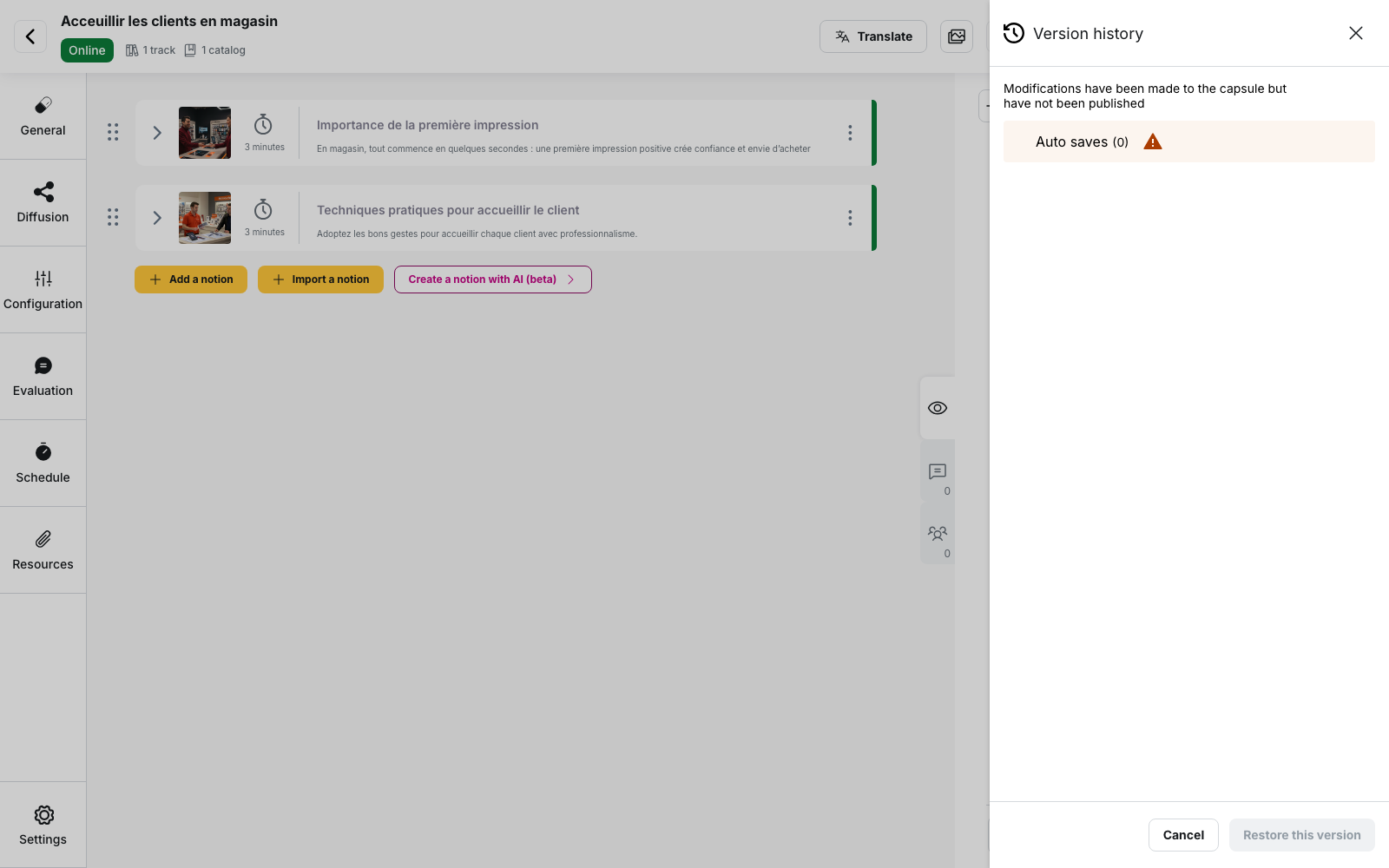
Task: Click the warning icon beside Auto saves
Action: 1153,141
